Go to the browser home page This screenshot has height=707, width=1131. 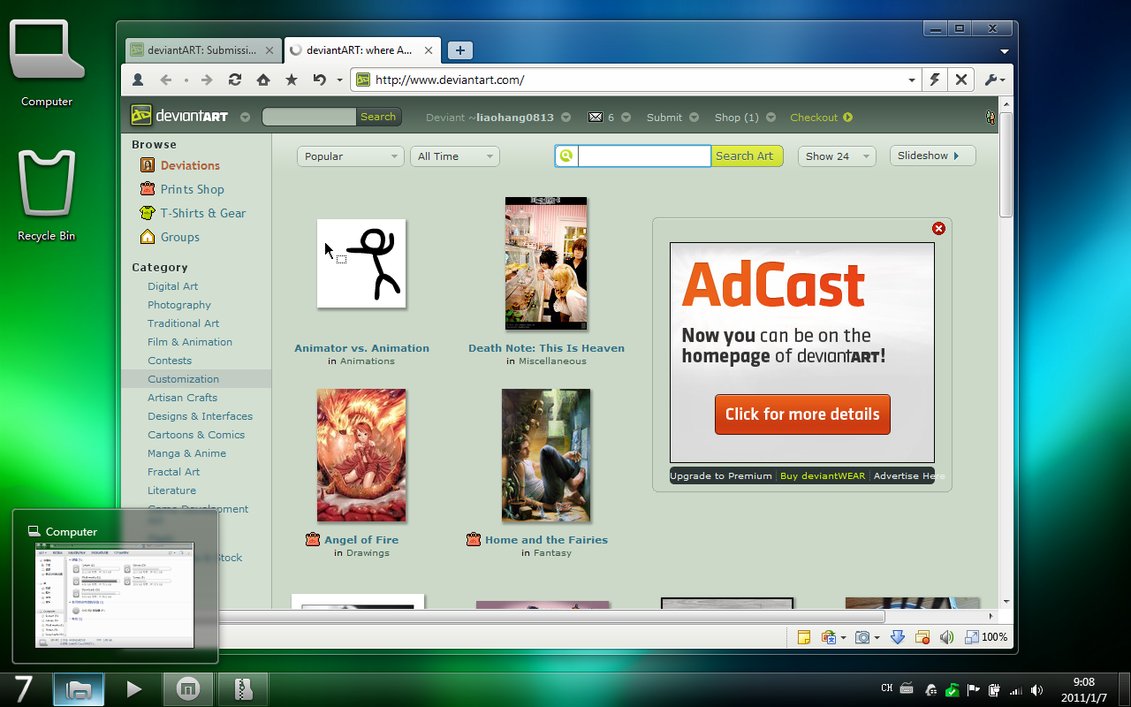pos(263,80)
